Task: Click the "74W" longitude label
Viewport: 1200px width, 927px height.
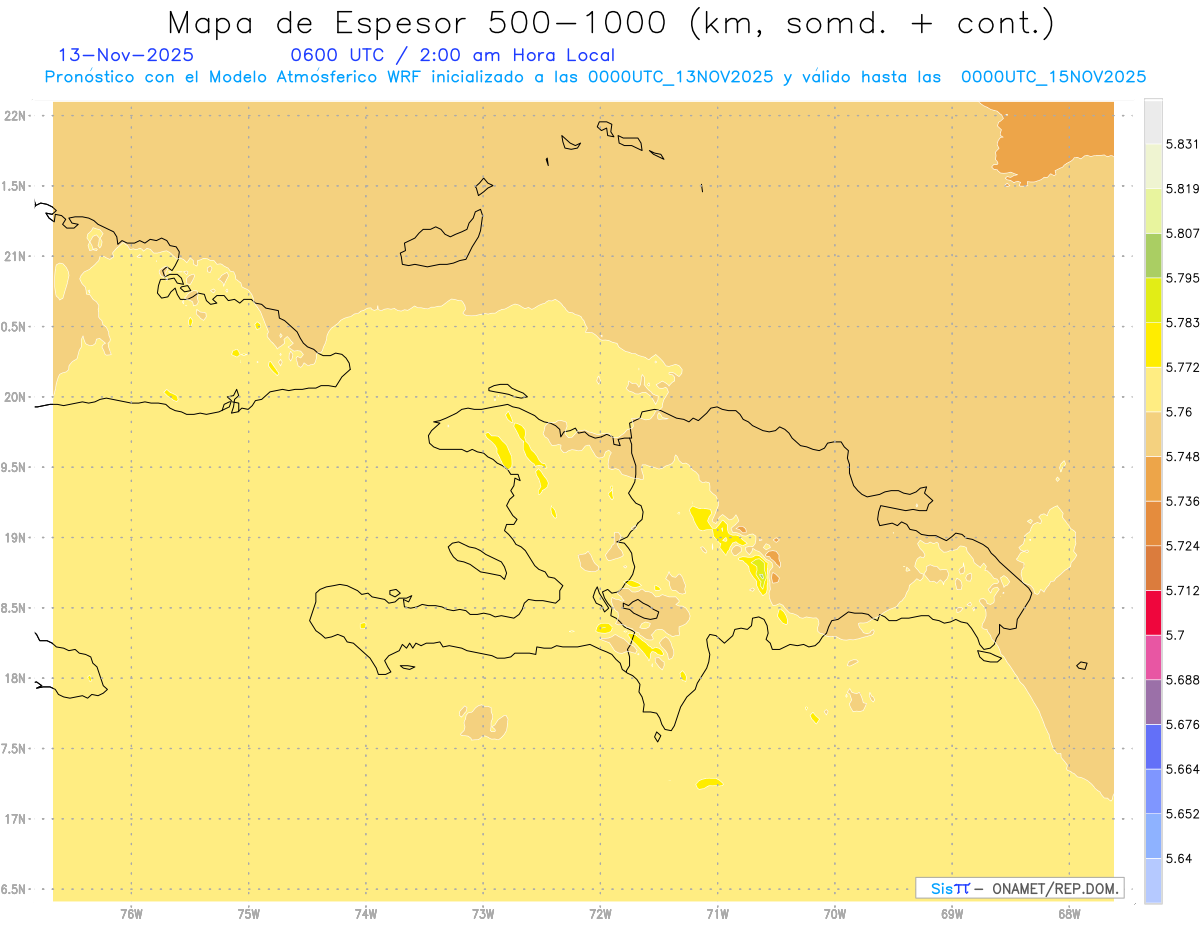Action: coord(365,914)
